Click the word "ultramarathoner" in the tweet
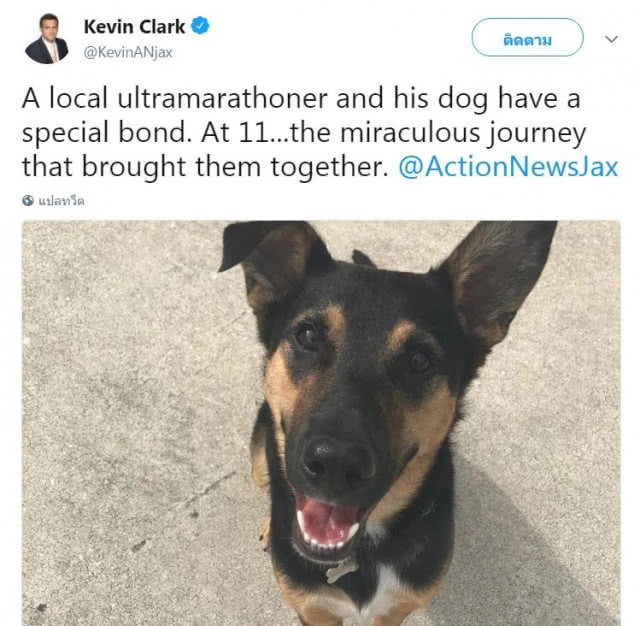This screenshot has height=626, width=640. coord(222,99)
